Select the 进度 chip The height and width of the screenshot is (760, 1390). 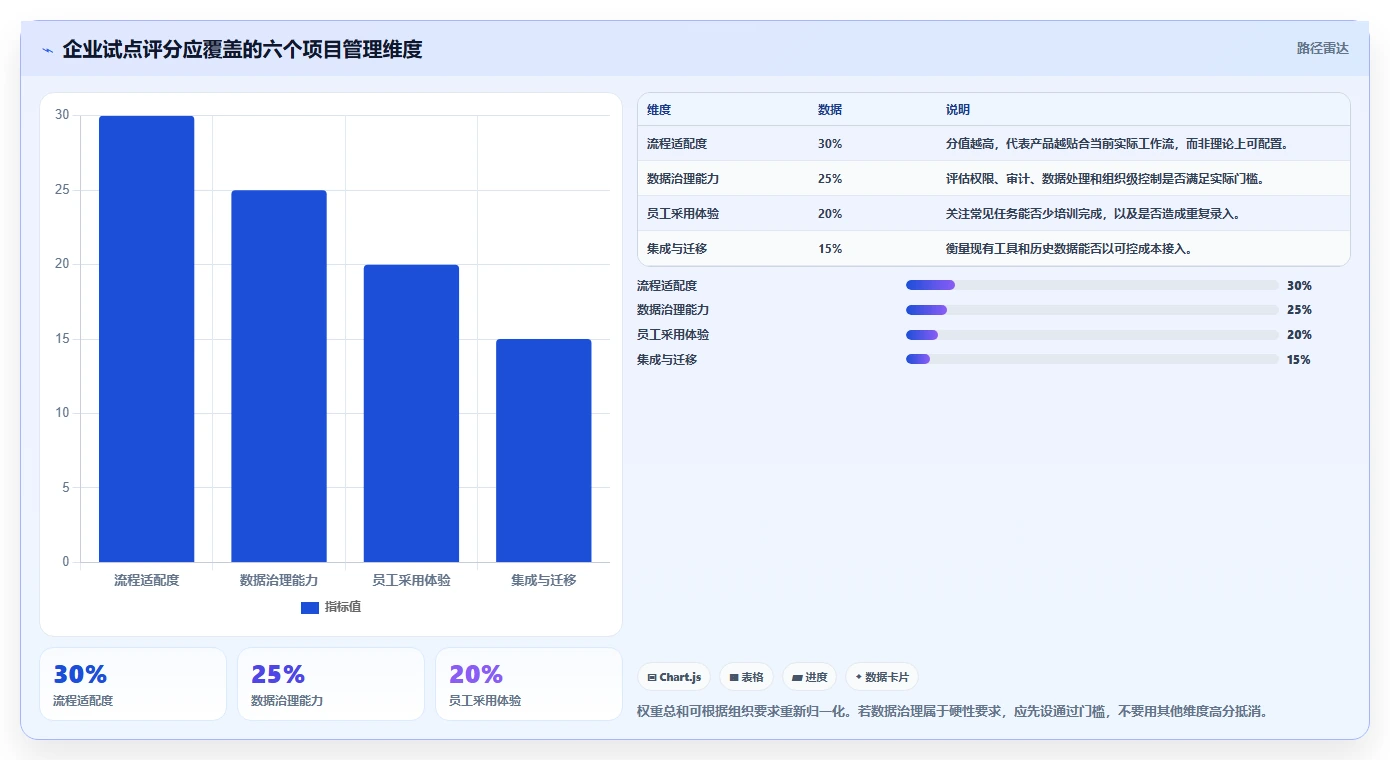(x=810, y=677)
